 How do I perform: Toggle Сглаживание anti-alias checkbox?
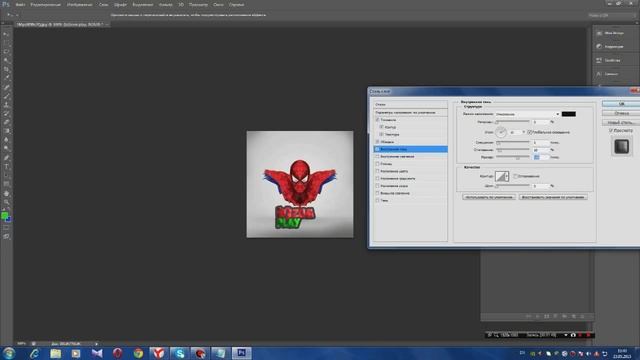tap(516, 176)
